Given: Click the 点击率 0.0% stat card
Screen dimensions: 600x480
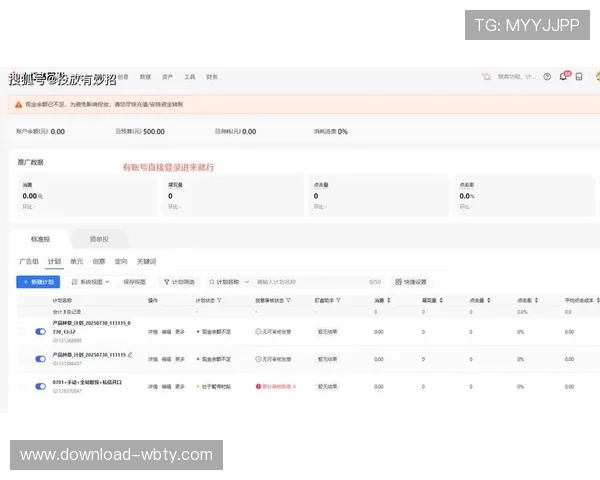Looking at the screenshot, I should click(x=525, y=196).
